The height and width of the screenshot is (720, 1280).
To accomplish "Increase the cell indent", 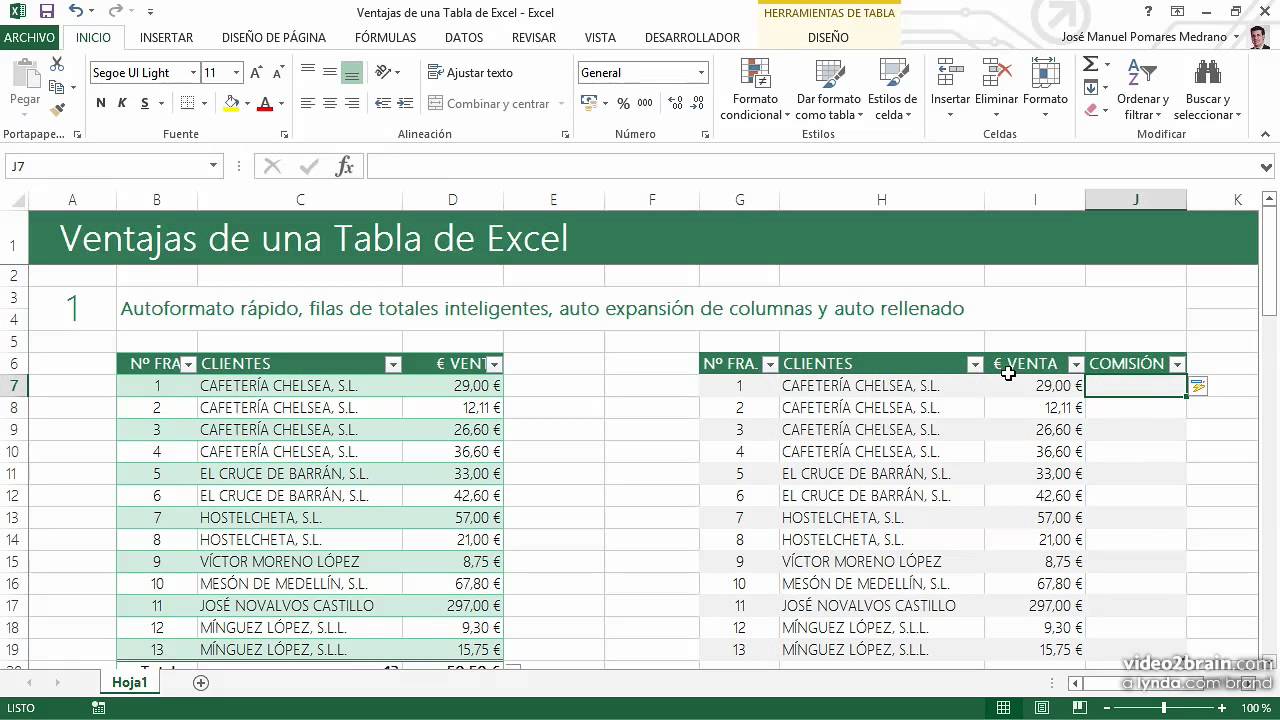I will coord(405,103).
